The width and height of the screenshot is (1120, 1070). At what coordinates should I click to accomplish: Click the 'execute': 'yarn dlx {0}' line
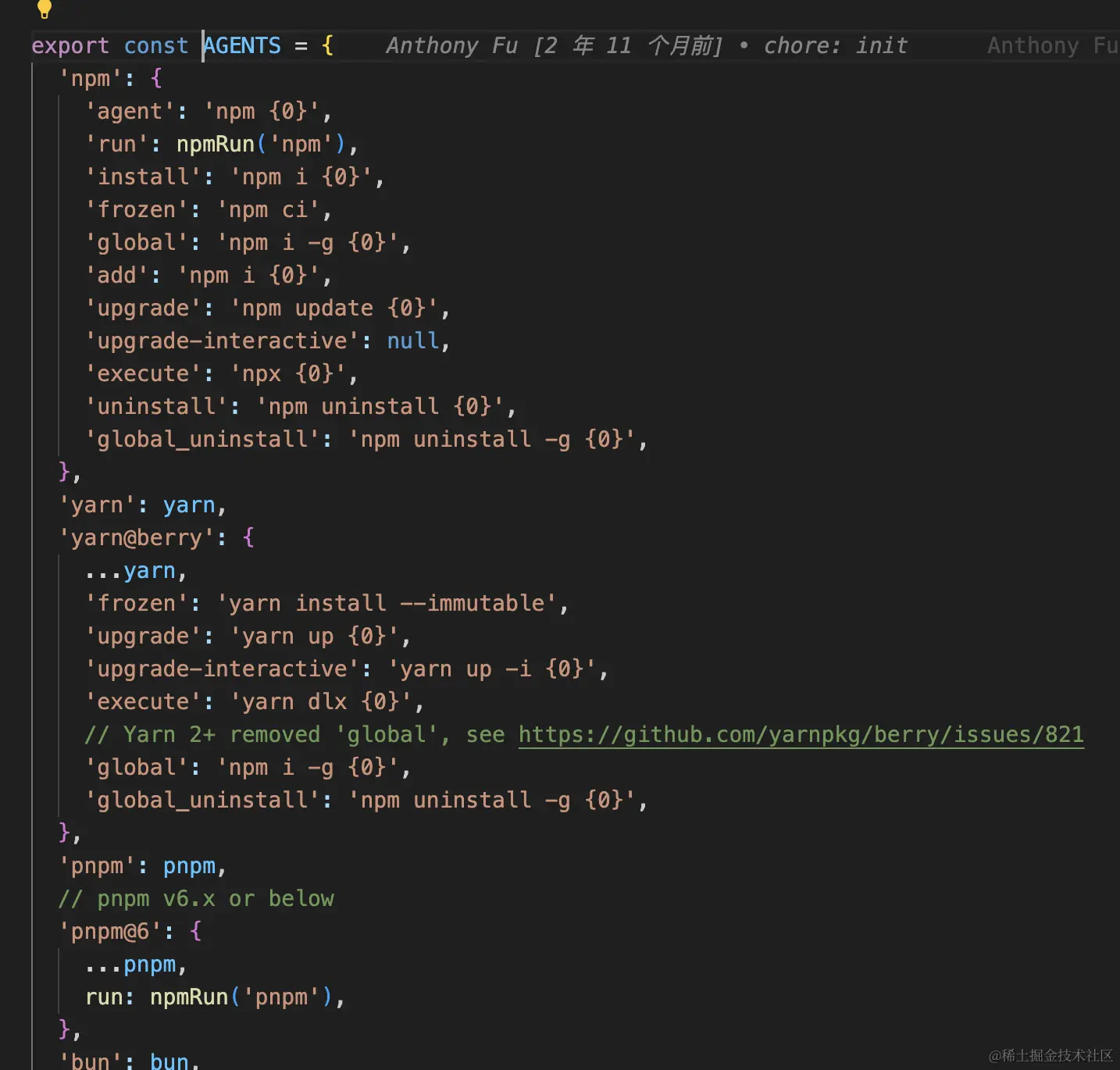pos(255,702)
